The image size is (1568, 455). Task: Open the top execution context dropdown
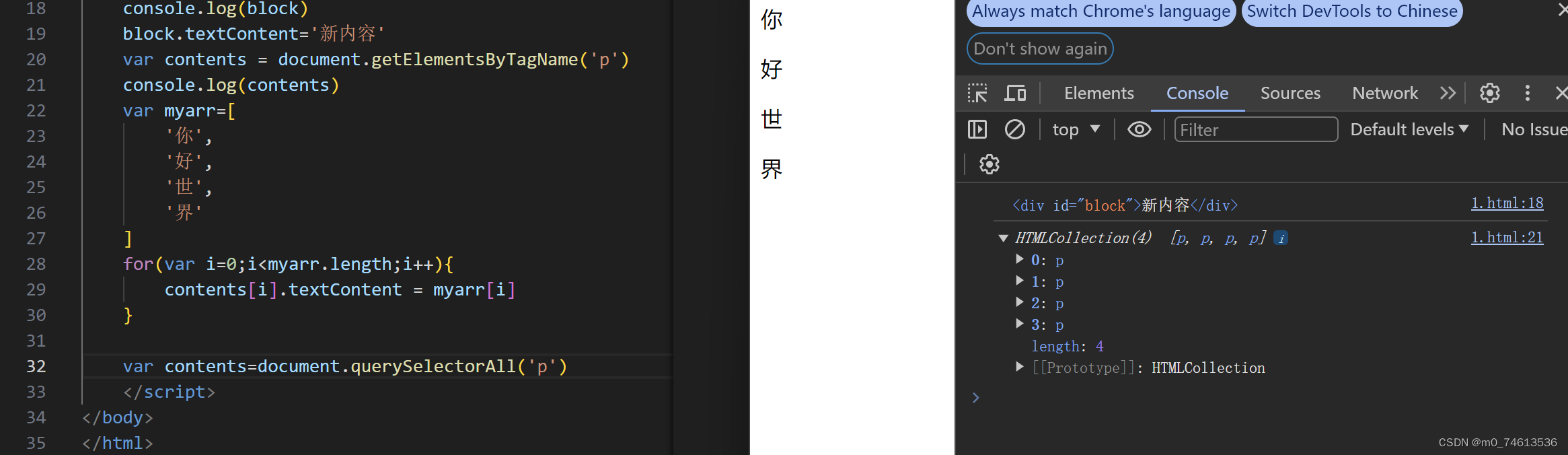[1076, 129]
